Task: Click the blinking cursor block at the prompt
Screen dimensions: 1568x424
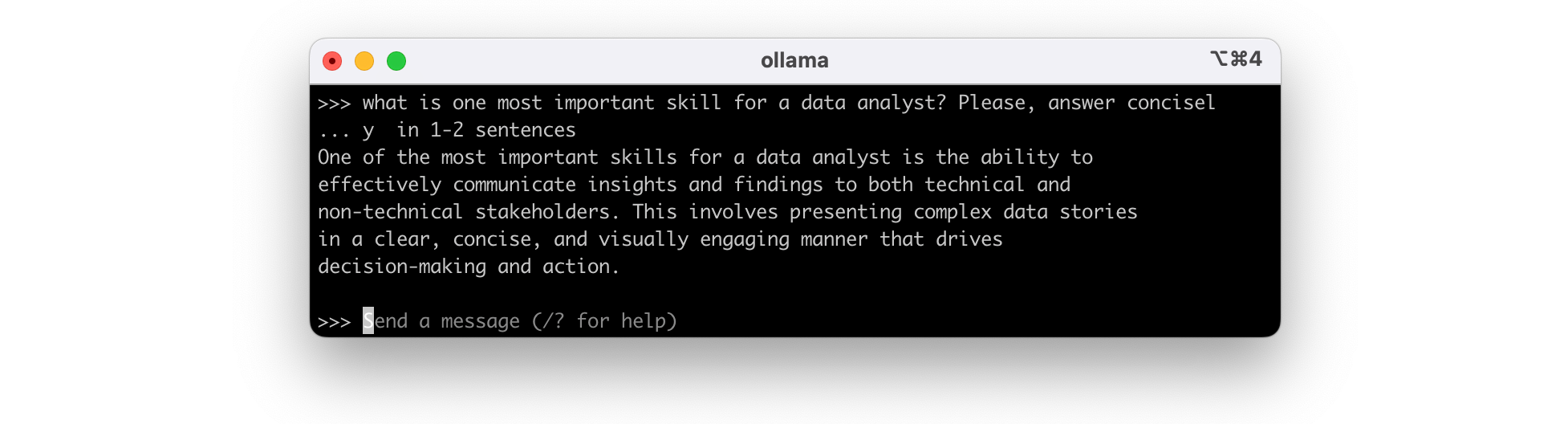Action: [x=368, y=321]
